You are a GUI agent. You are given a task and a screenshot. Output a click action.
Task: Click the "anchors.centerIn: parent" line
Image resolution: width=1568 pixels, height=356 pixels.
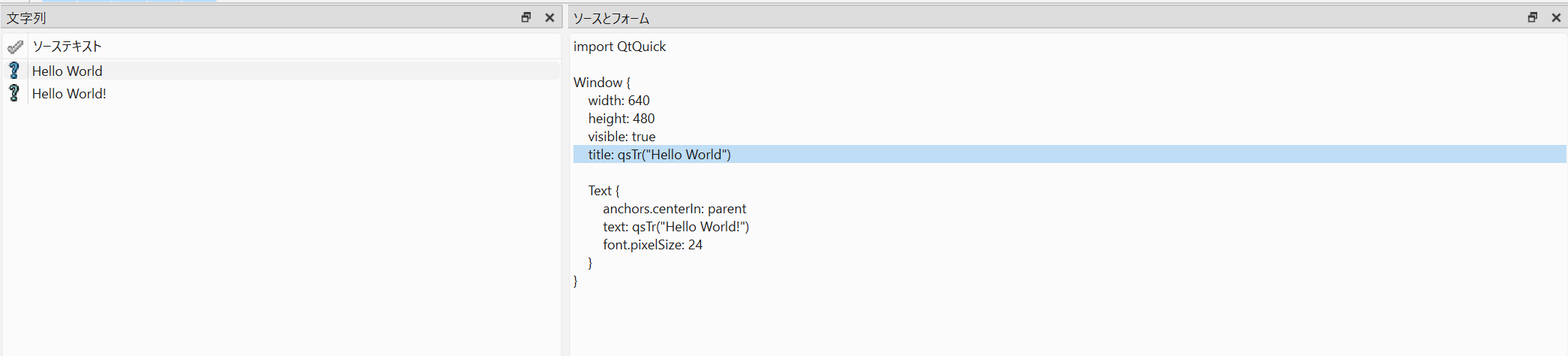point(674,209)
